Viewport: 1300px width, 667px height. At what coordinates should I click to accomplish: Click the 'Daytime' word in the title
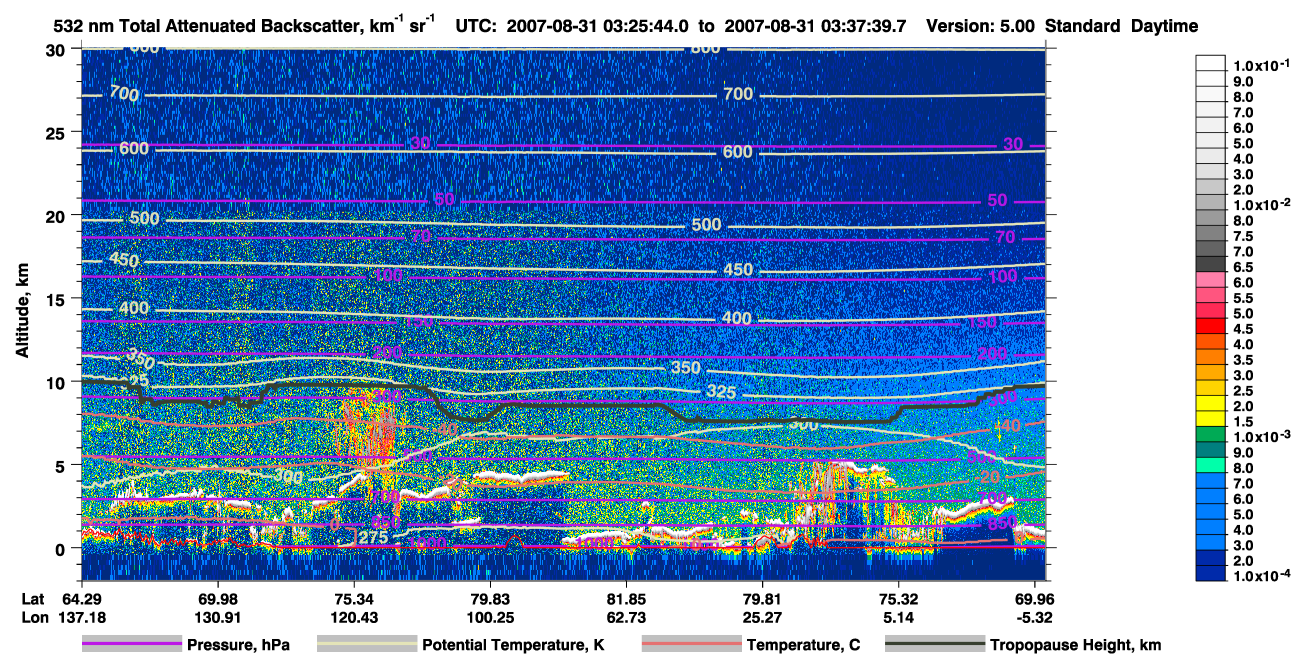pos(1165,27)
